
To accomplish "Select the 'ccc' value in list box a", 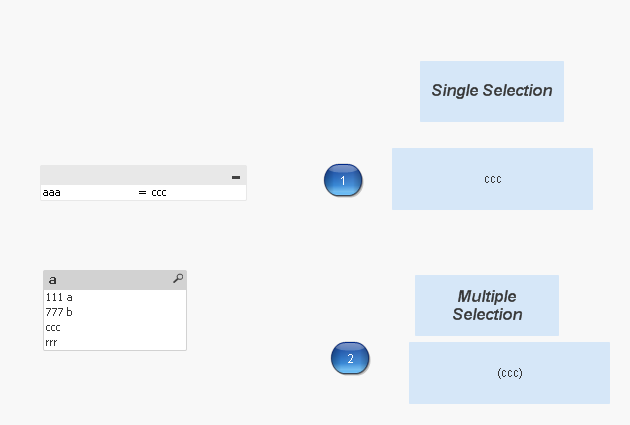I will (x=53, y=327).
